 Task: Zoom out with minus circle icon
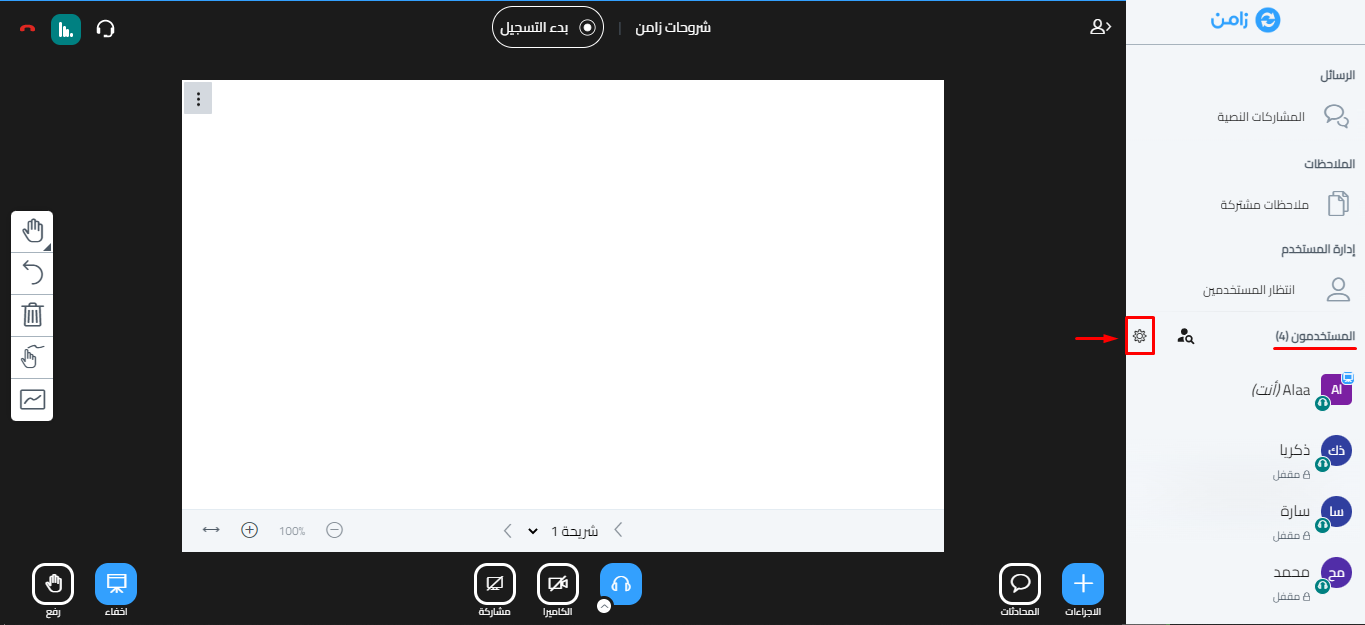[x=334, y=530]
